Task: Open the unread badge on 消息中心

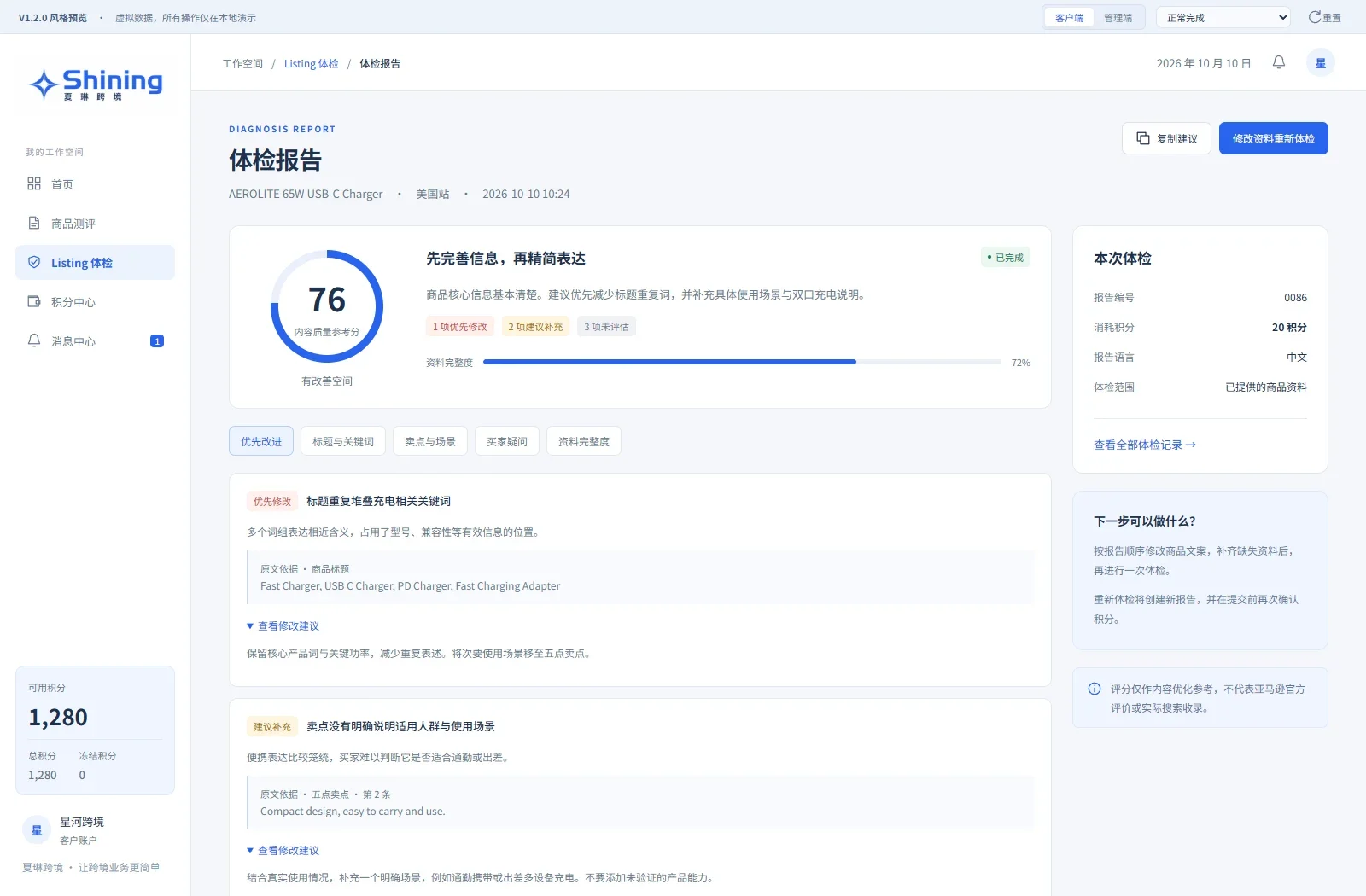Action: [x=157, y=341]
